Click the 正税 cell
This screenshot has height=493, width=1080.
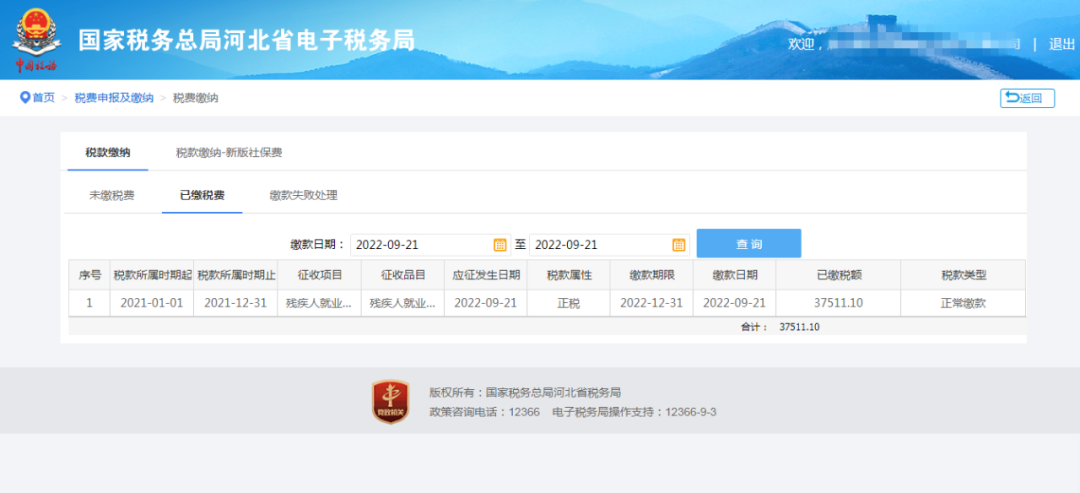click(x=569, y=303)
